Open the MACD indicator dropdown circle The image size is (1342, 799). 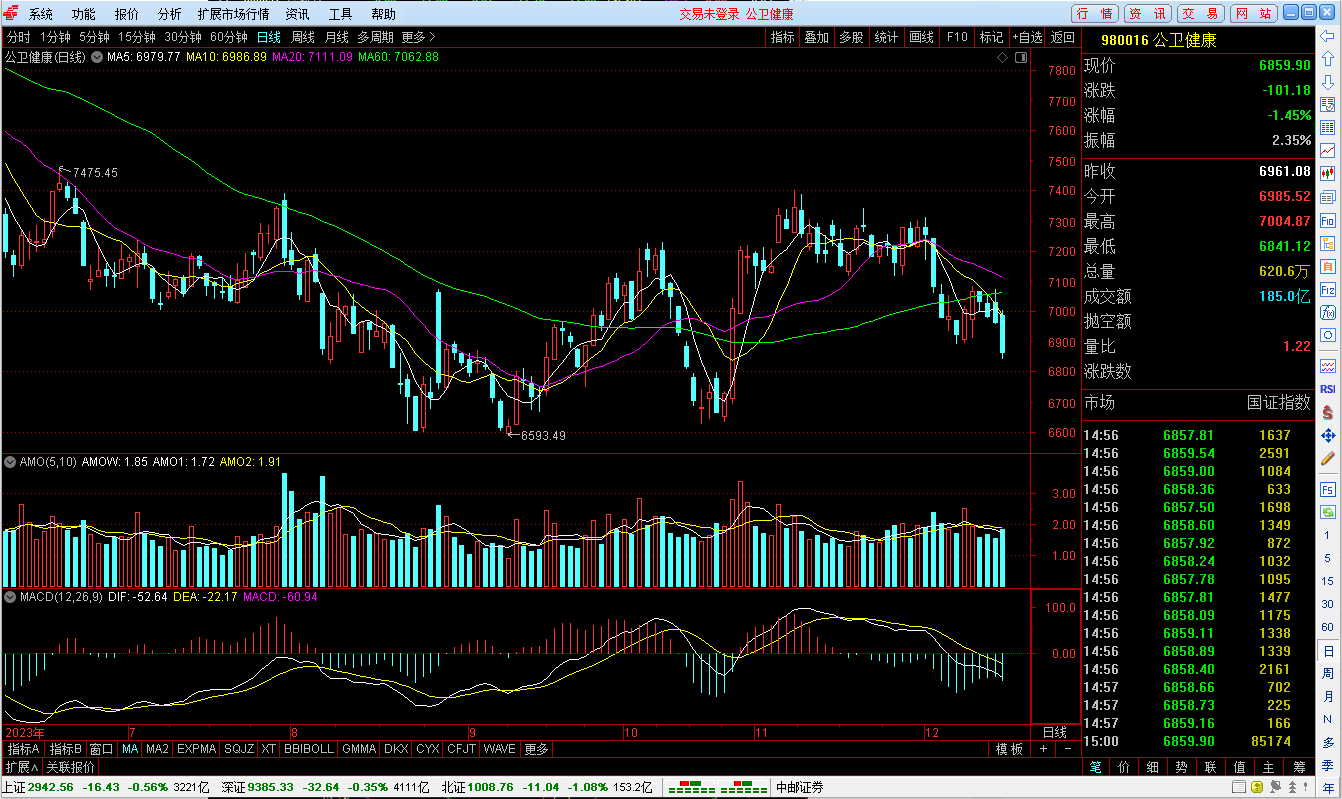(x=11, y=597)
